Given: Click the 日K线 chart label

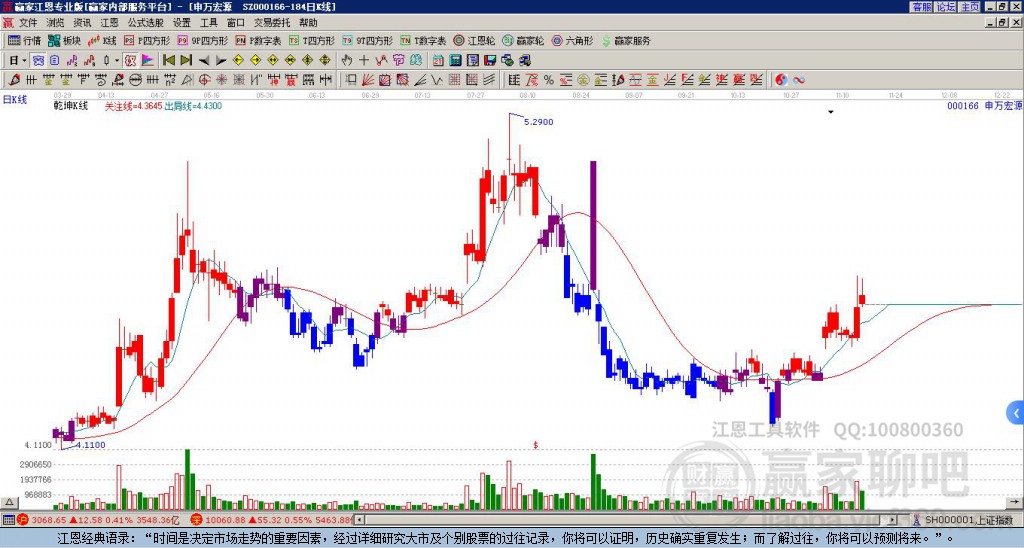Looking at the screenshot, I should tap(14, 100).
